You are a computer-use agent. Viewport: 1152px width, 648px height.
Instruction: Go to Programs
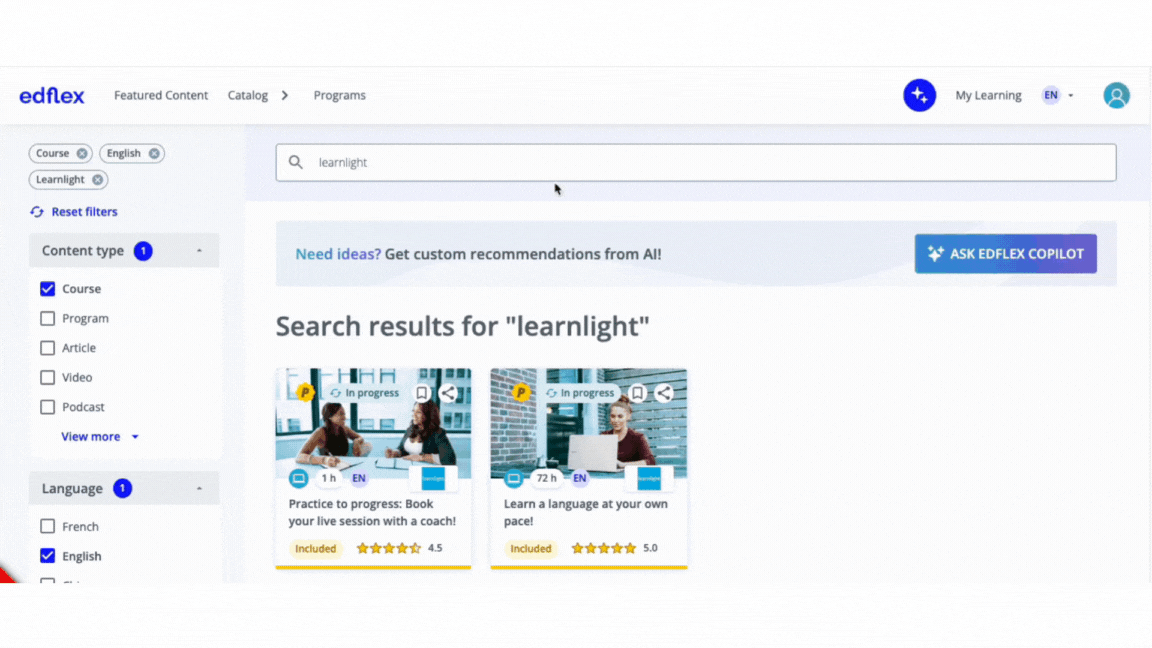(339, 96)
